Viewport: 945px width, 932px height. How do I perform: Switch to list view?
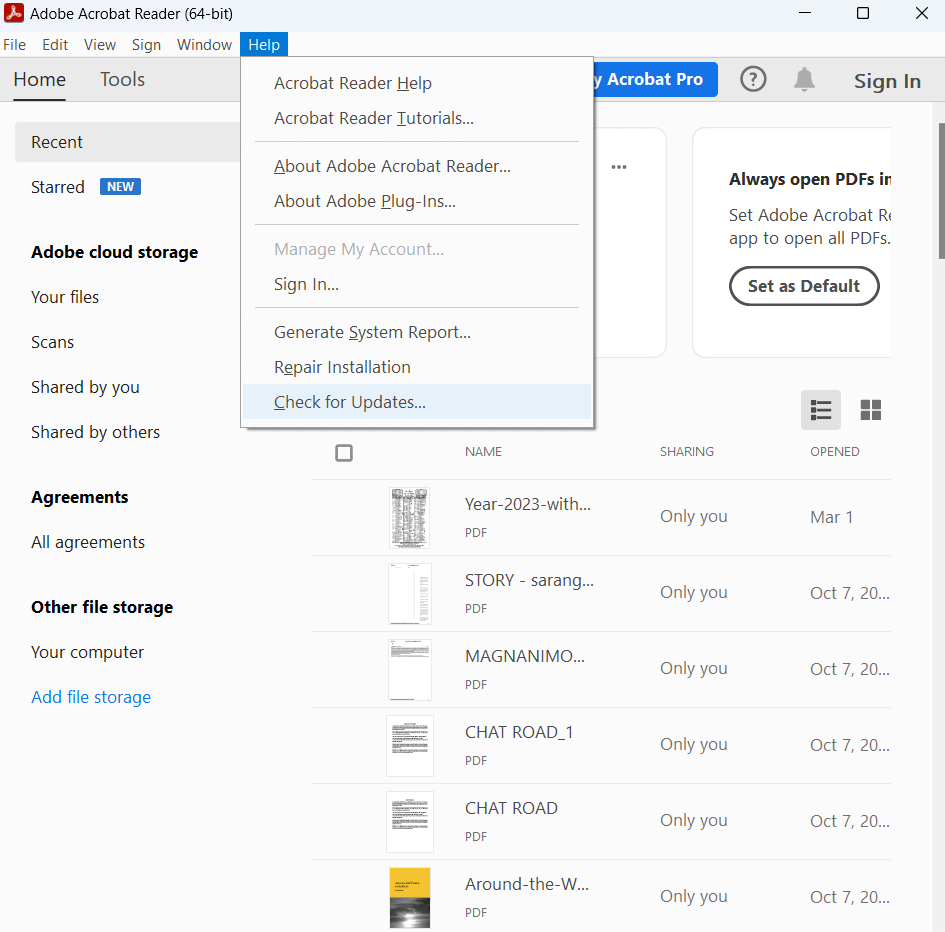coord(820,410)
